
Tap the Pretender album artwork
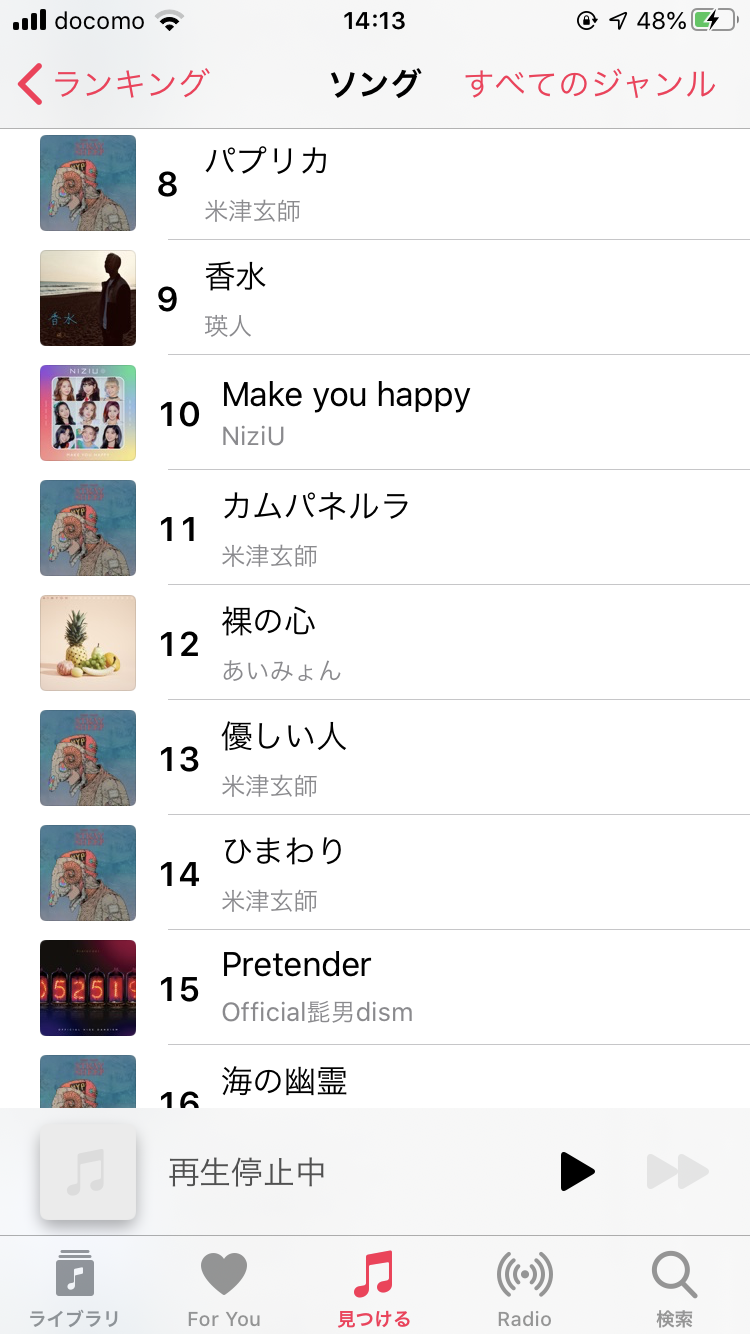pyautogui.click(x=88, y=988)
